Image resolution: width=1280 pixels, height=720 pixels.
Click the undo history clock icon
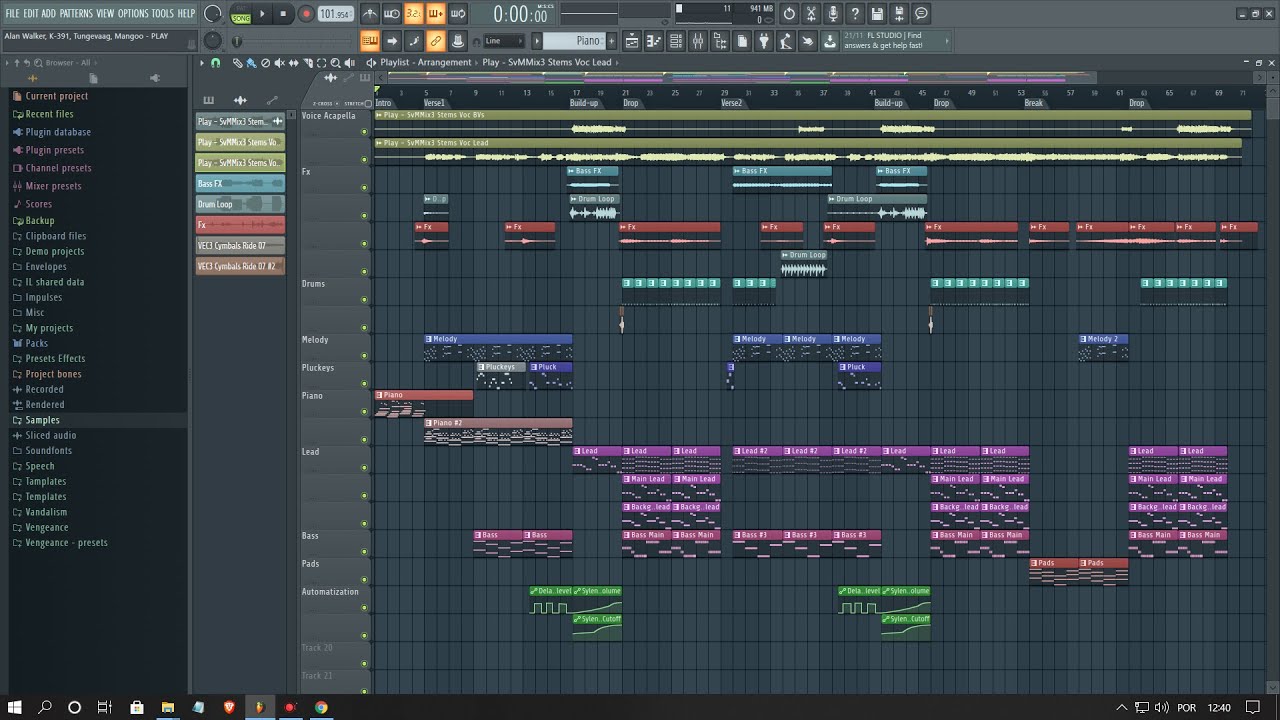(789, 14)
